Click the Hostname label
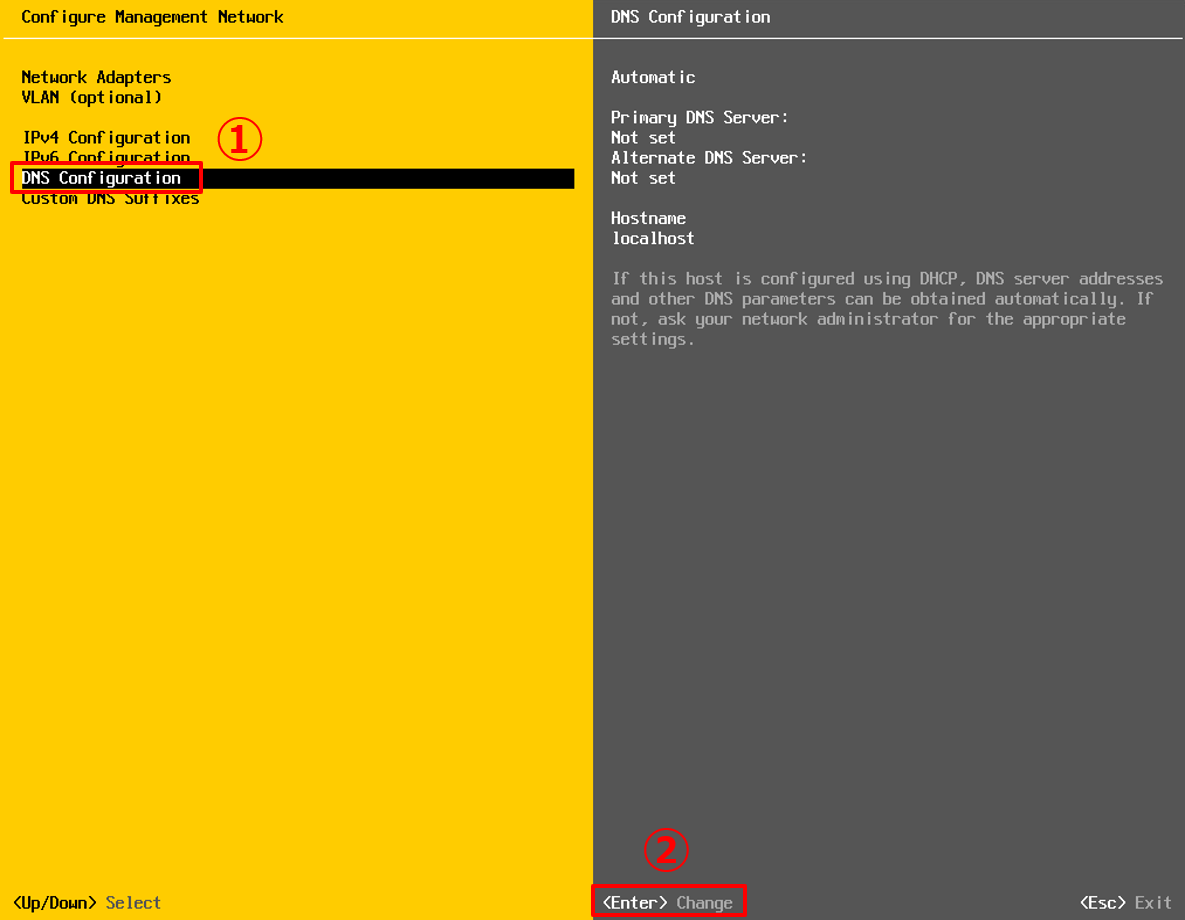The width and height of the screenshot is (1185, 920). pyautogui.click(x=648, y=218)
